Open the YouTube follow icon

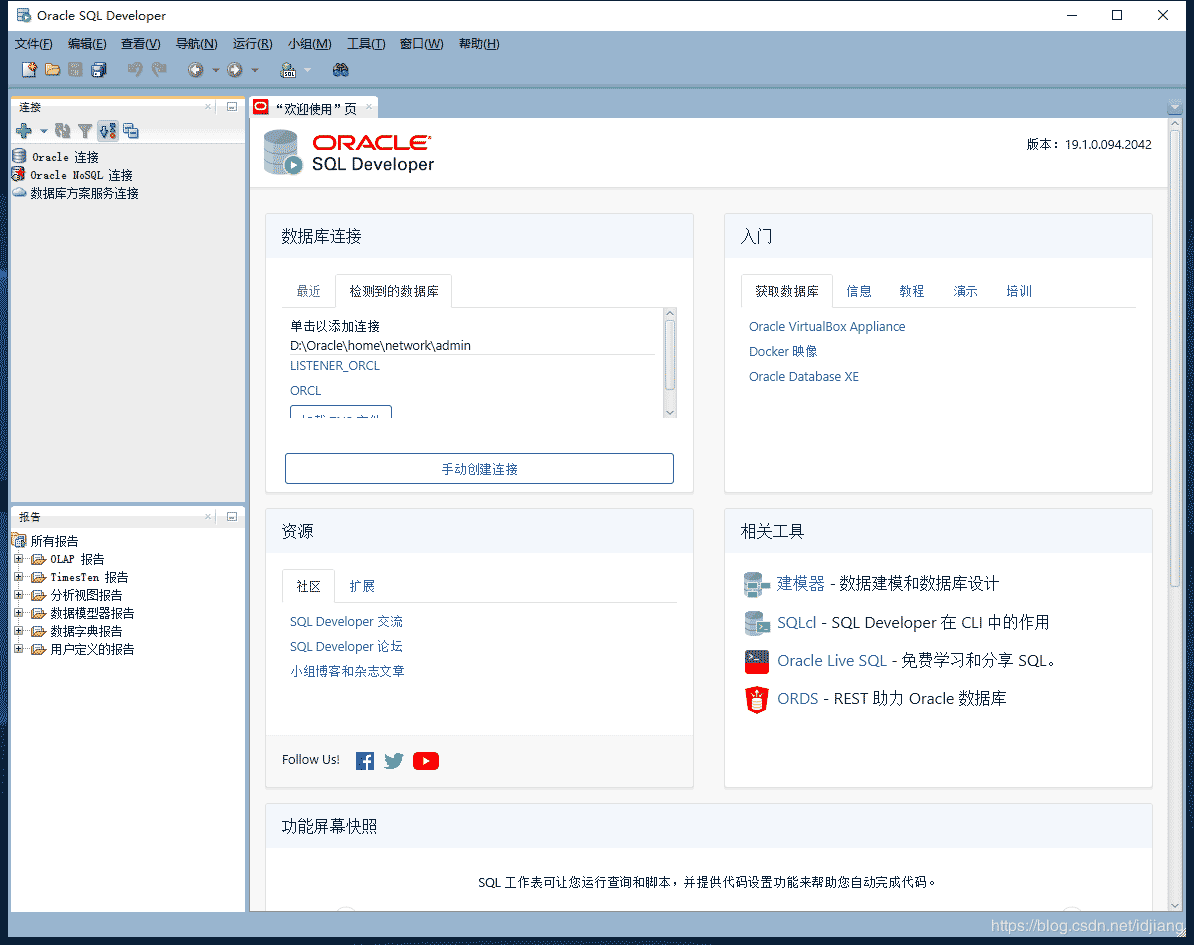(426, 761)
